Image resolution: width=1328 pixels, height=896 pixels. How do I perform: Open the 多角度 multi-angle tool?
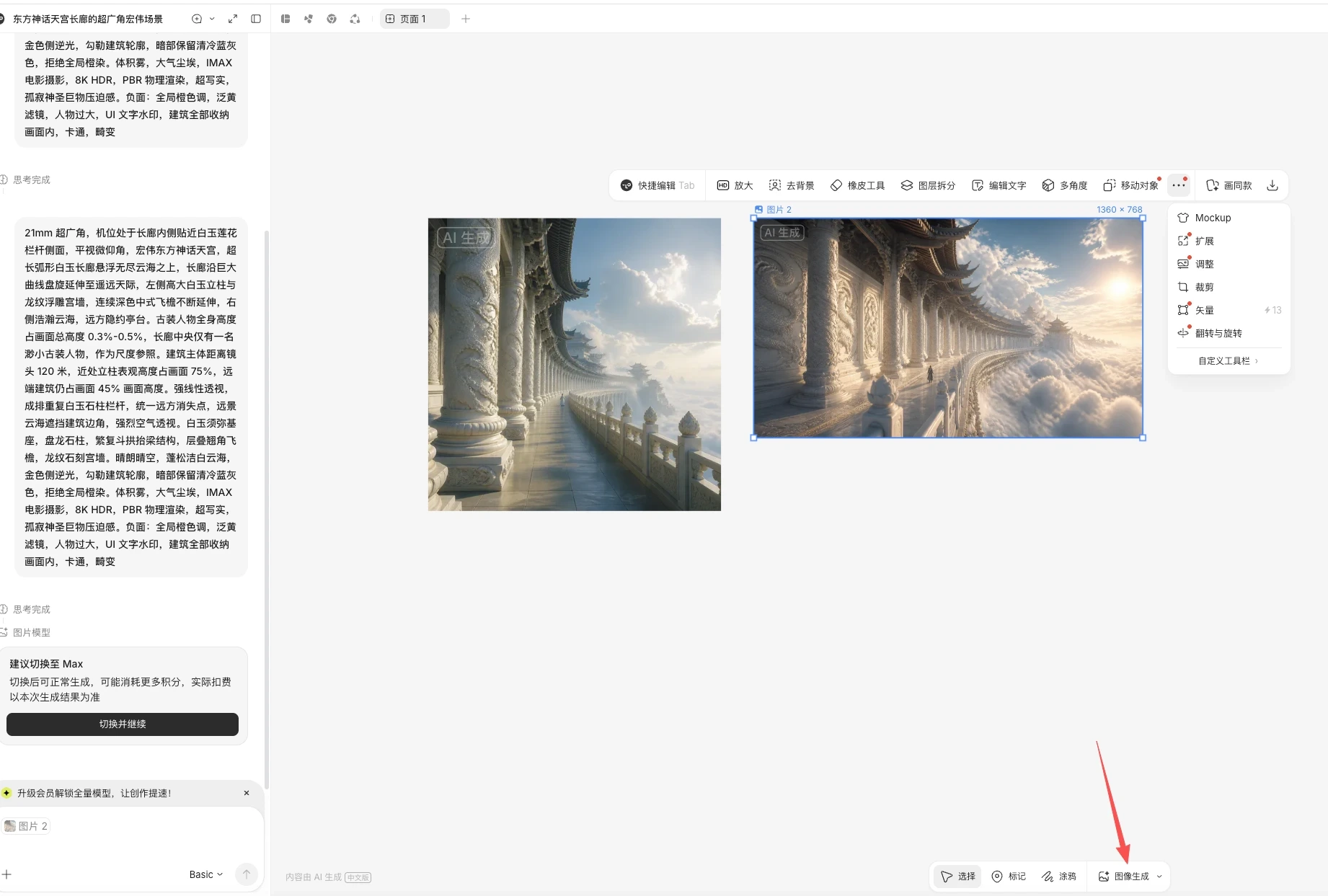click(x=1064, y=185)
